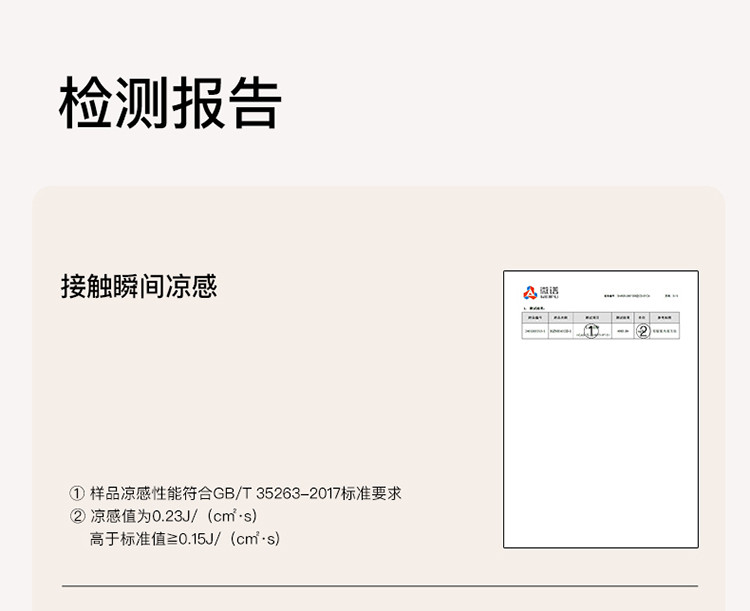Click the horizontal divider line below the notes
750x611 pixels.
380,586
